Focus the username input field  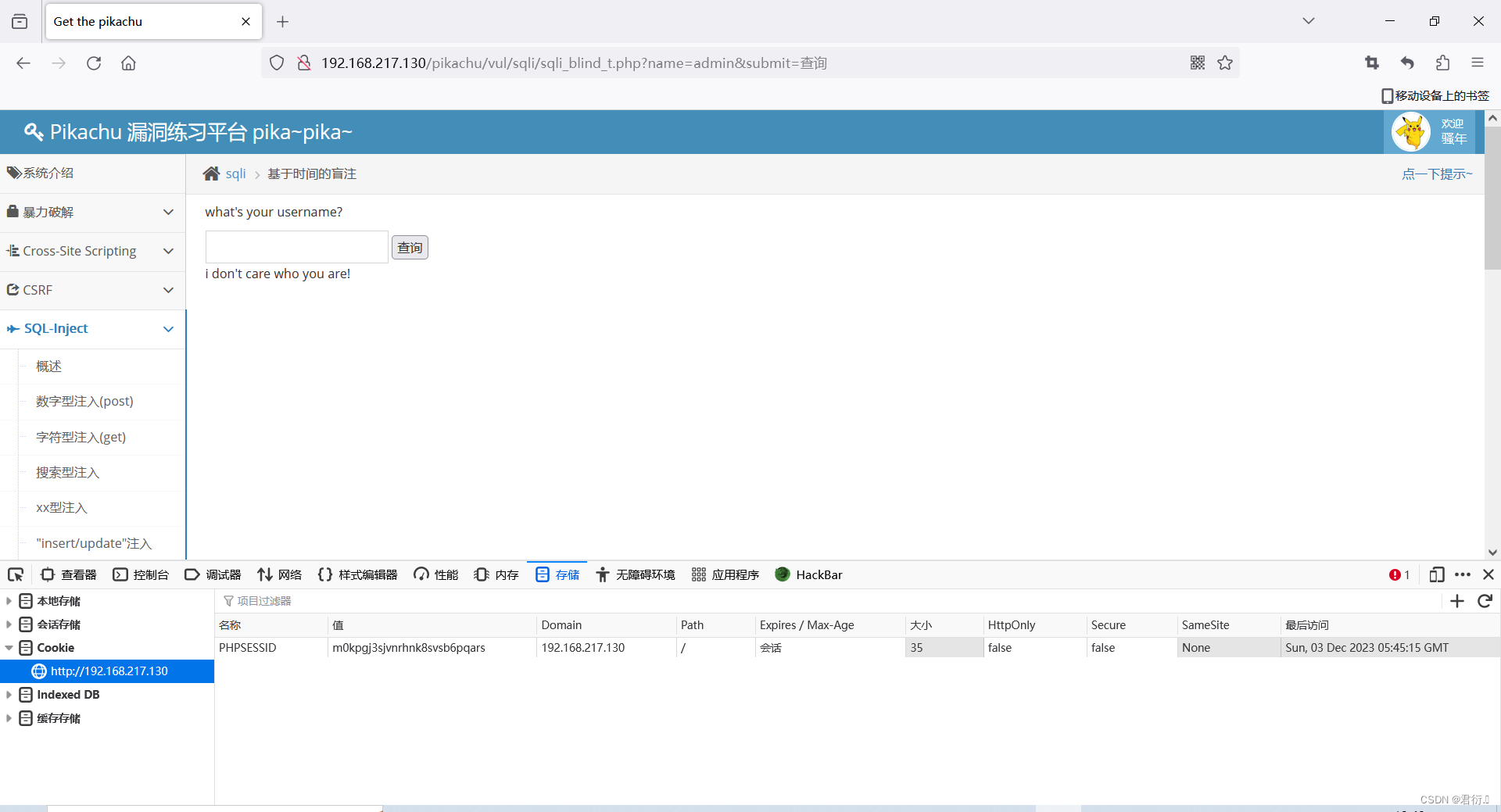(x=297, y=247)
